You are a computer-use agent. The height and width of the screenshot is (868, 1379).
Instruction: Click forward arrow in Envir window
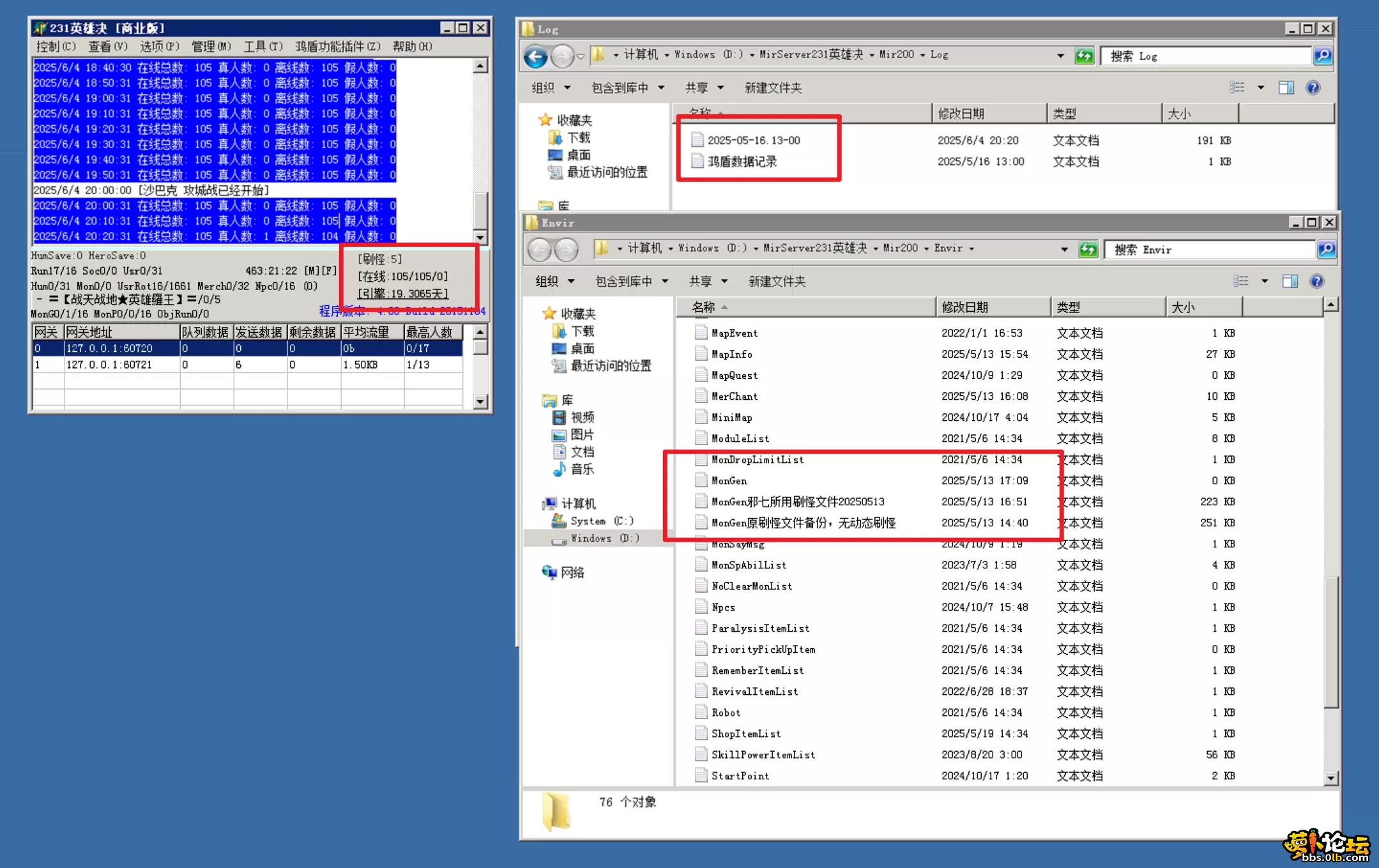pos(567,249)
